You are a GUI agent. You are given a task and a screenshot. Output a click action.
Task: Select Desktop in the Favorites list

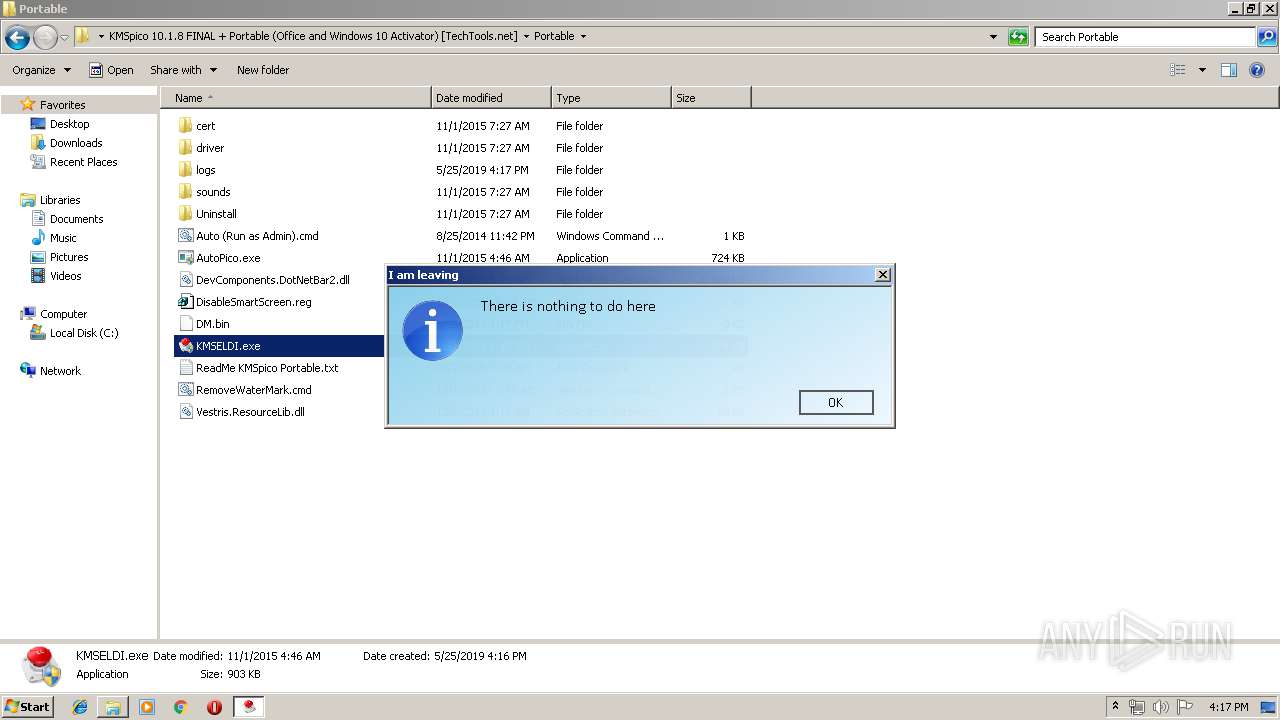tap(69, 124)
